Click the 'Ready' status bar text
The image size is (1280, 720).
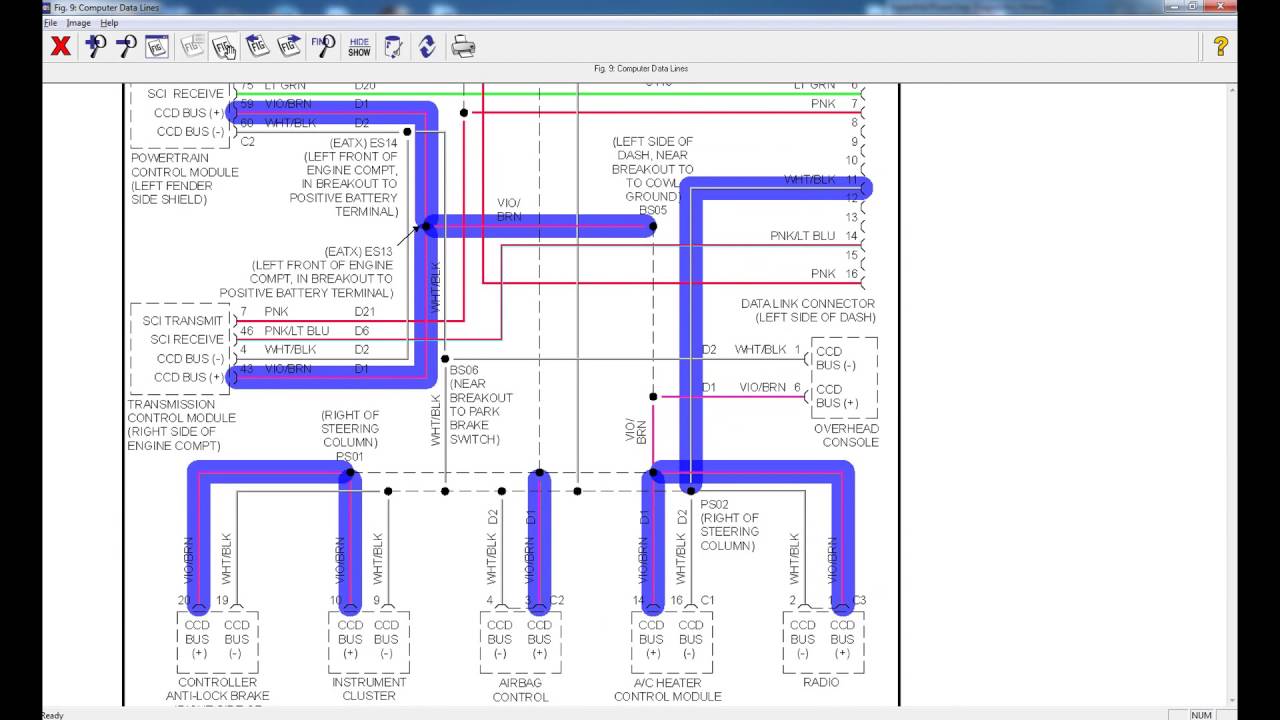[x=53, y=715]
